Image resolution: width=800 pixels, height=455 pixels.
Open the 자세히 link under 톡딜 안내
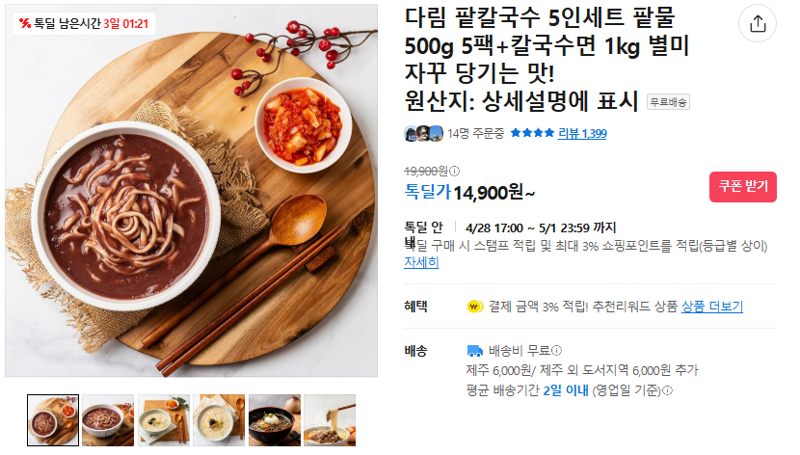pos(421,262)
